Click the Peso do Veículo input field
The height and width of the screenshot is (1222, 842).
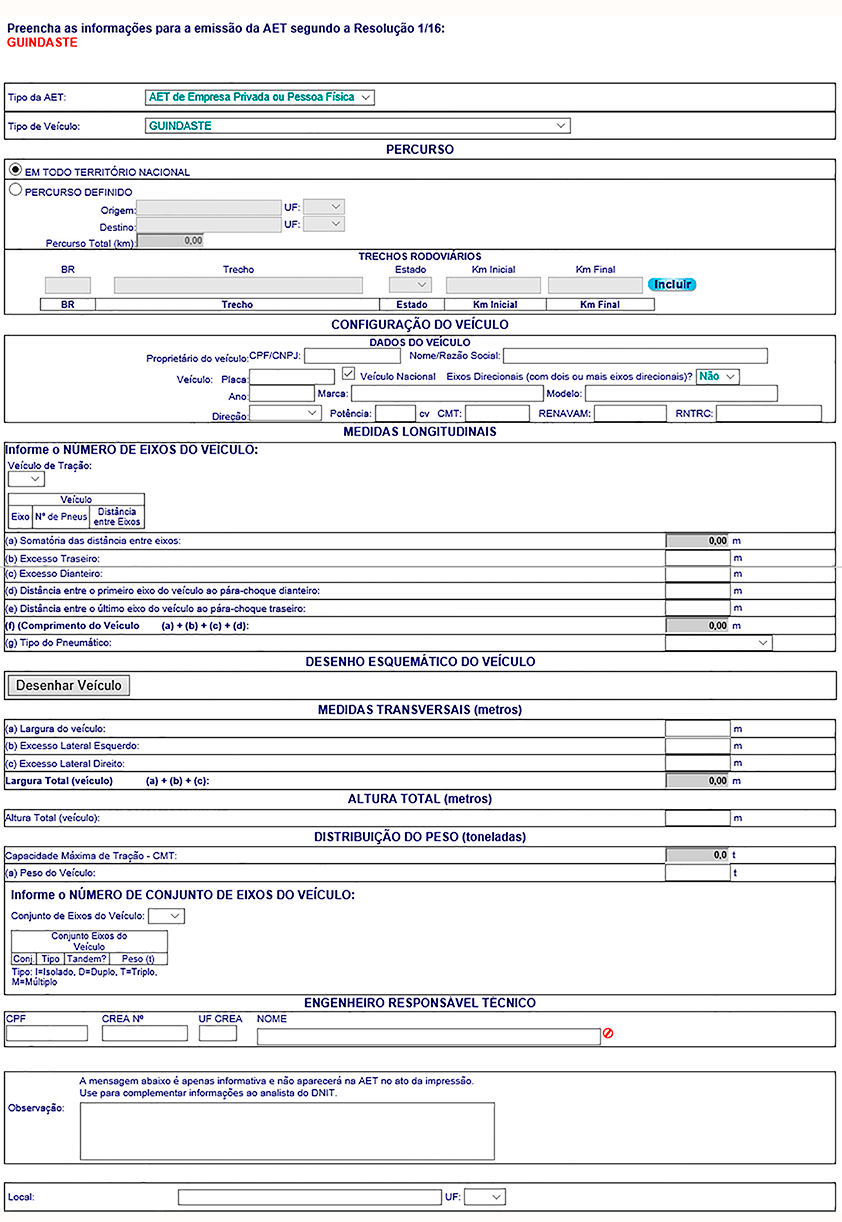coord(697,873)
